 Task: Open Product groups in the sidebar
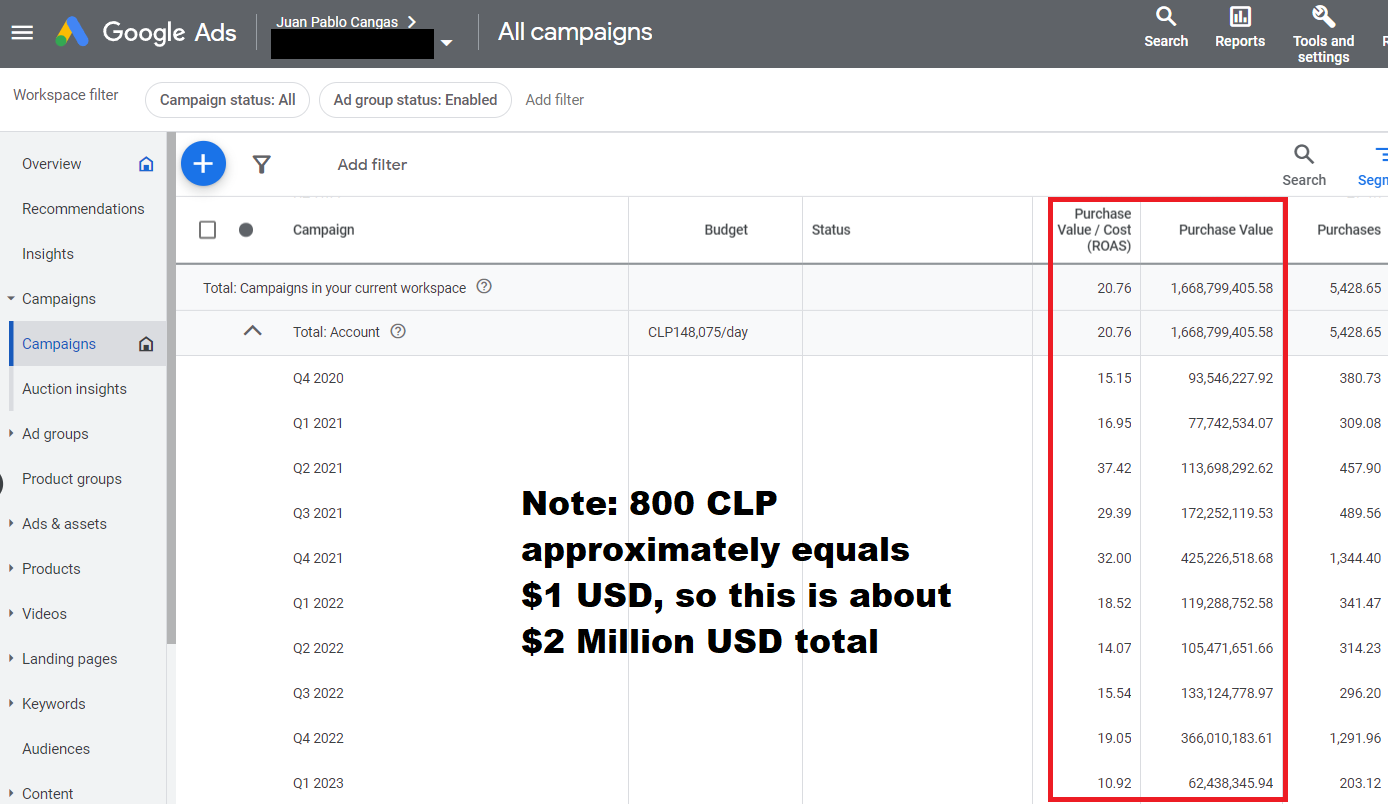click(x=72, y=479)
